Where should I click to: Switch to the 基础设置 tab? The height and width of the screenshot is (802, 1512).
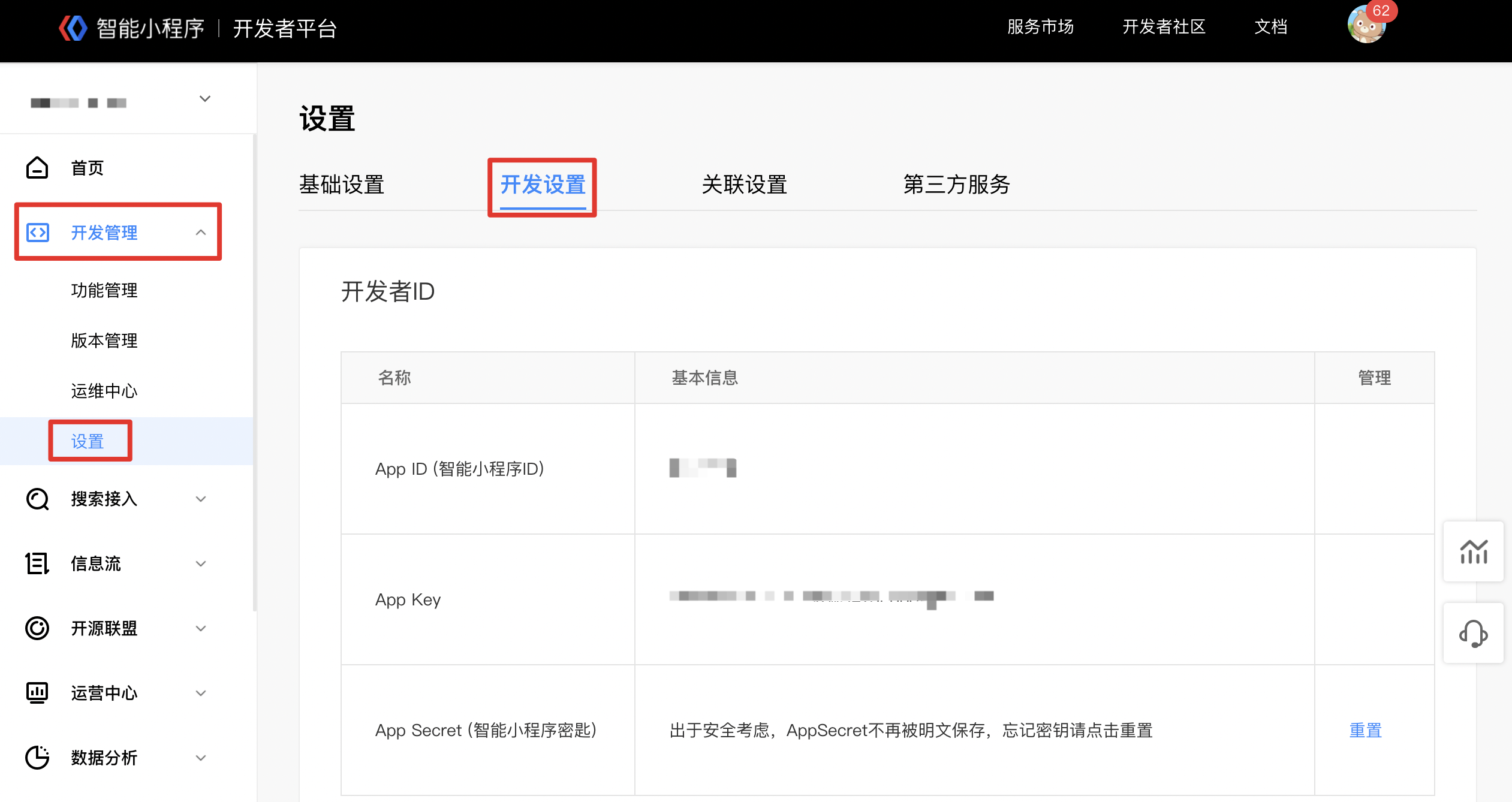point(342,185)
